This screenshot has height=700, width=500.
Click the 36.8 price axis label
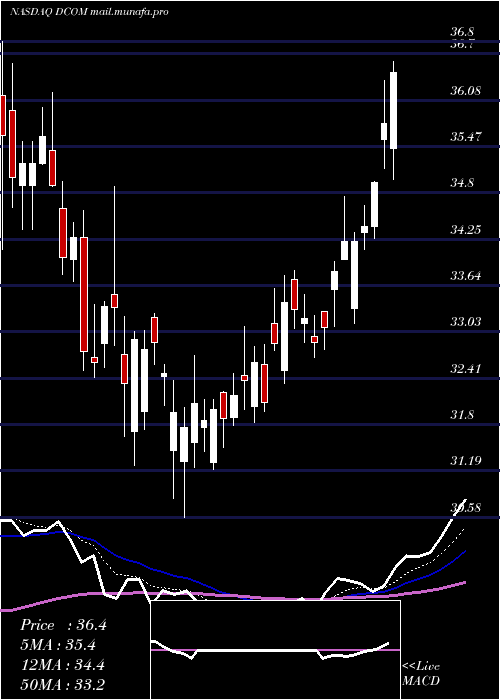pos(462,32)
